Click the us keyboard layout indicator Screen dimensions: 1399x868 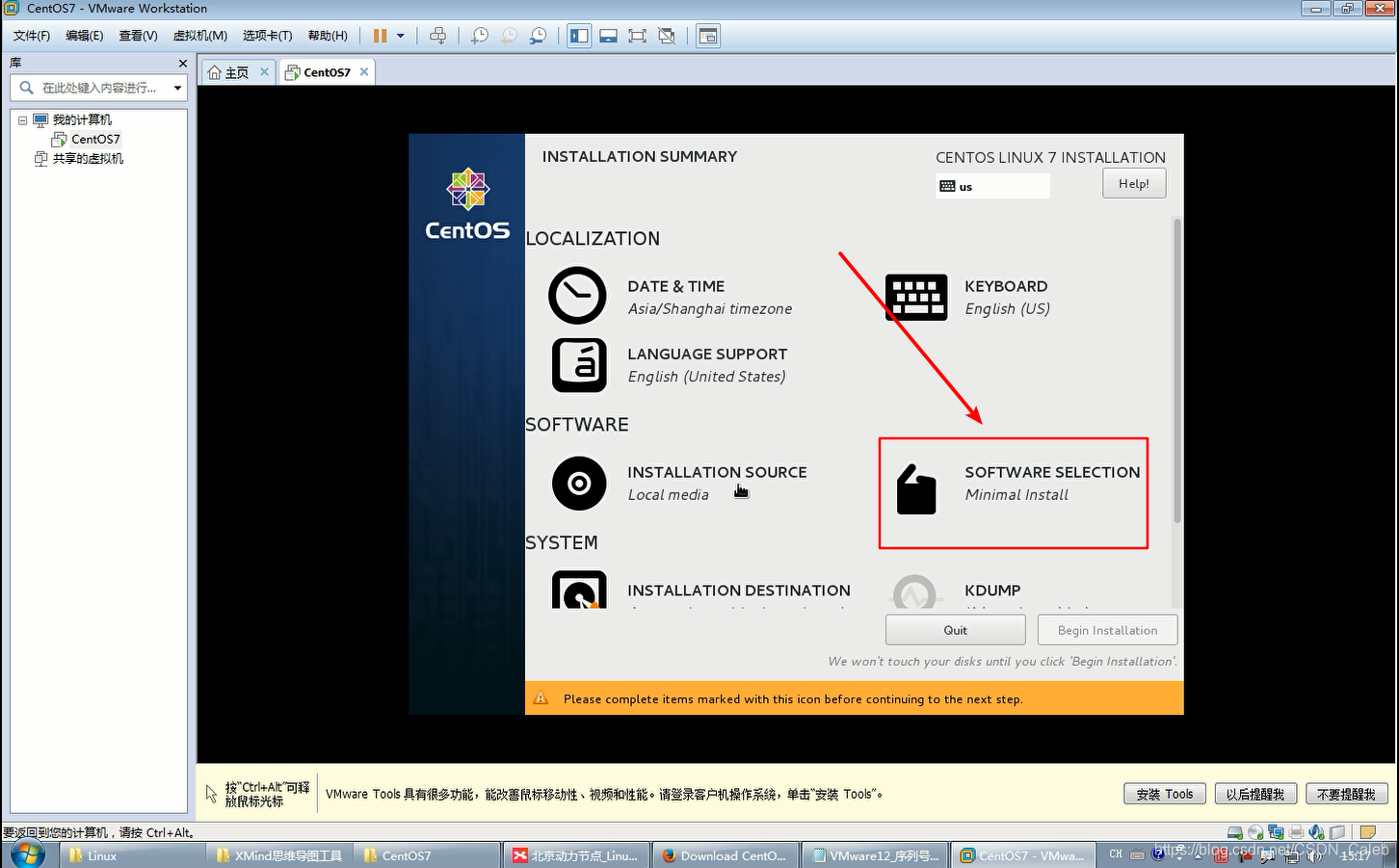point(992,186)
